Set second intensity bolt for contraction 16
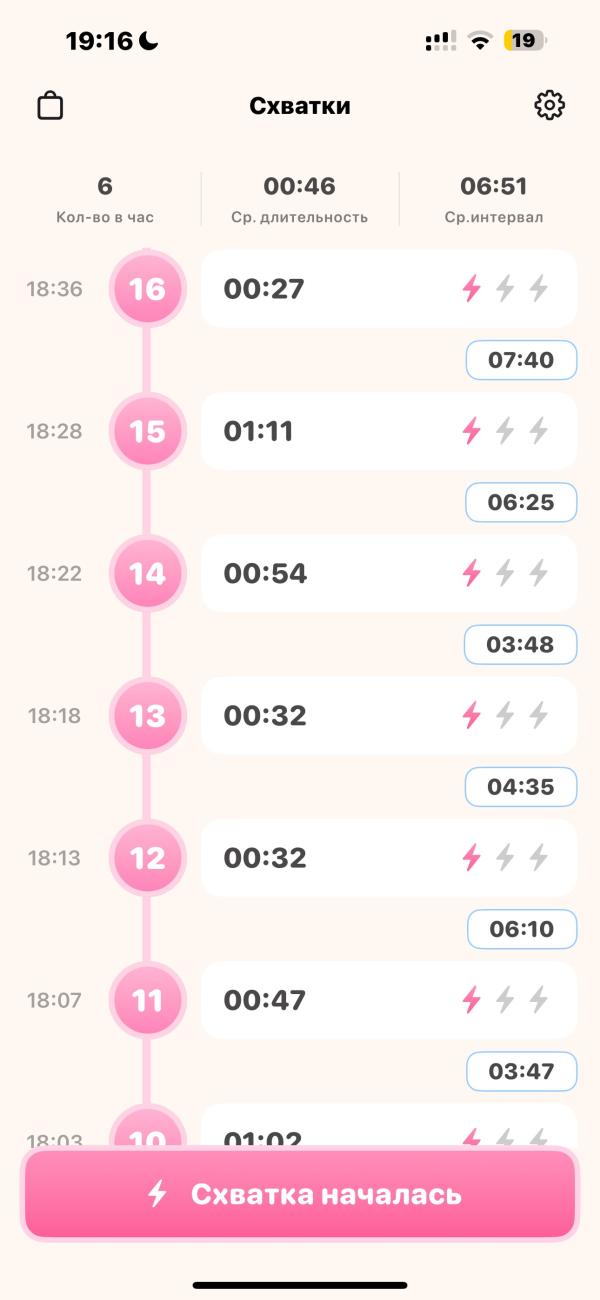 [505, 289]
